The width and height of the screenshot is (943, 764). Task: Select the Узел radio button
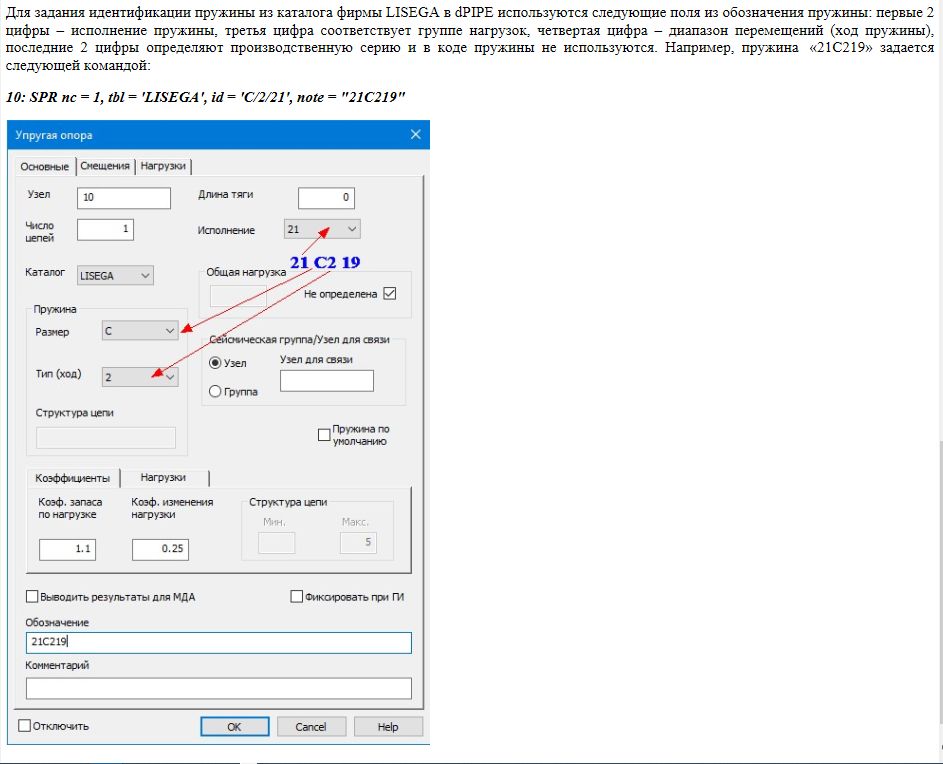click(x=215, y=363)
